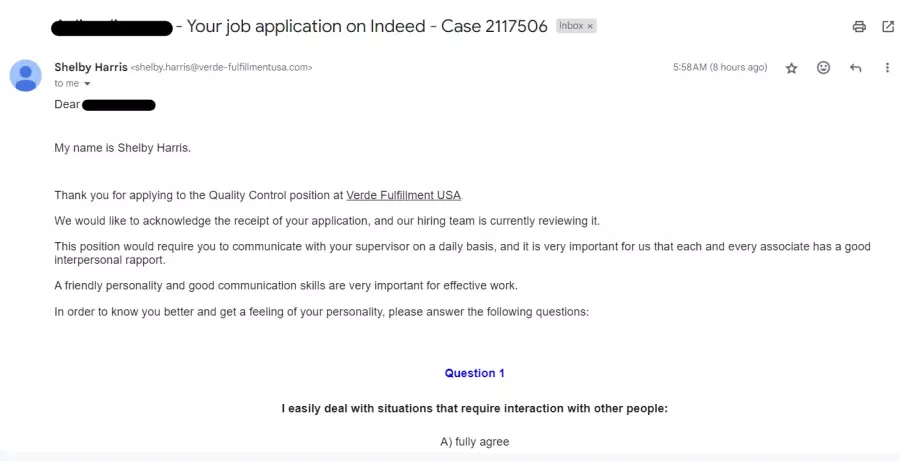Open the three-dot more options menu
This screenshot has width=900, height=461.
(887, 68)
